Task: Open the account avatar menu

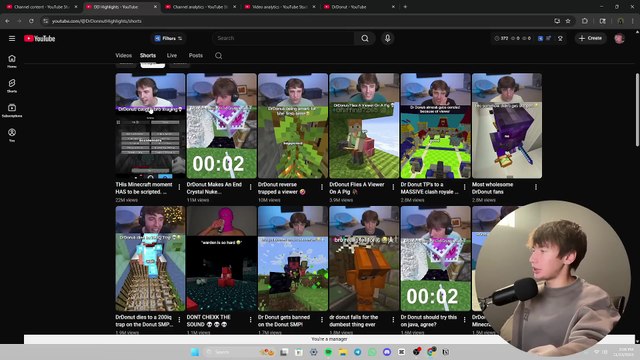Action: pos(619,38)
